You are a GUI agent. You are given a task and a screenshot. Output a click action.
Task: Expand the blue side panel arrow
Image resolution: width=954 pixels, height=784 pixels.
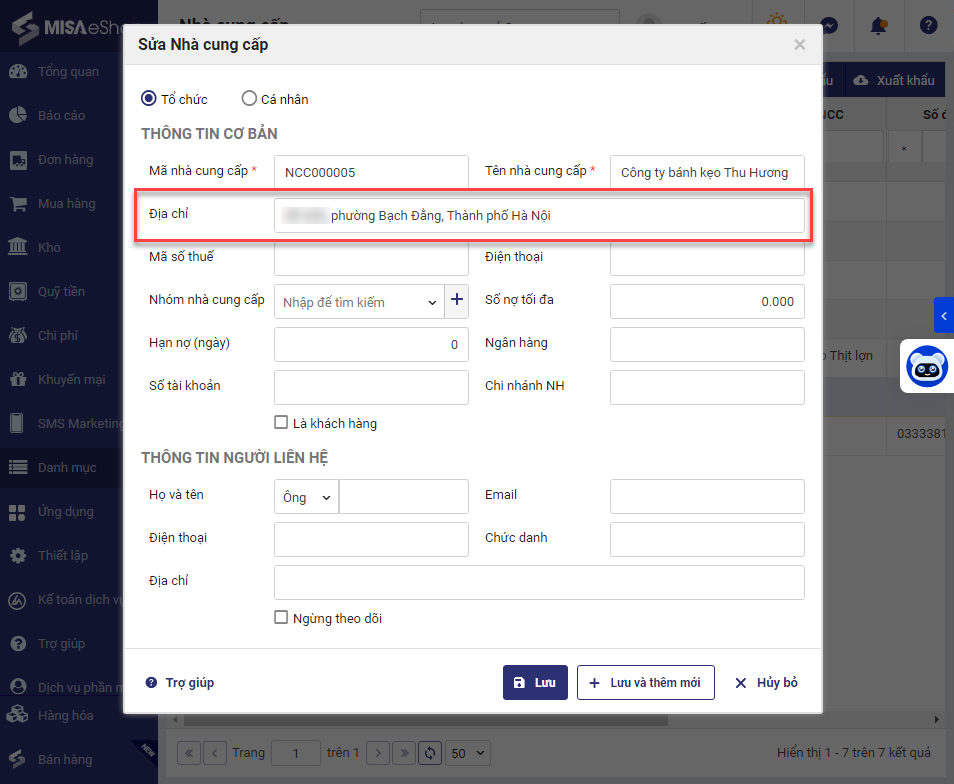[944, 316]
